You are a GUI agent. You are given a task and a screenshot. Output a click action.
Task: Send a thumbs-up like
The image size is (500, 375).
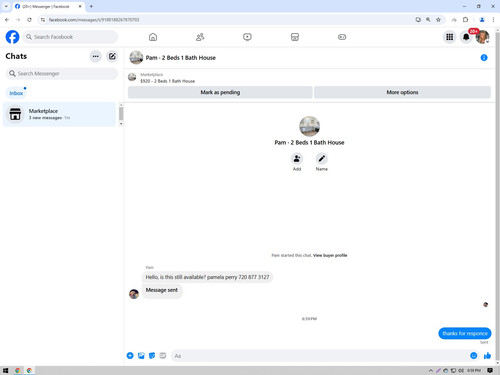(487, 356)
